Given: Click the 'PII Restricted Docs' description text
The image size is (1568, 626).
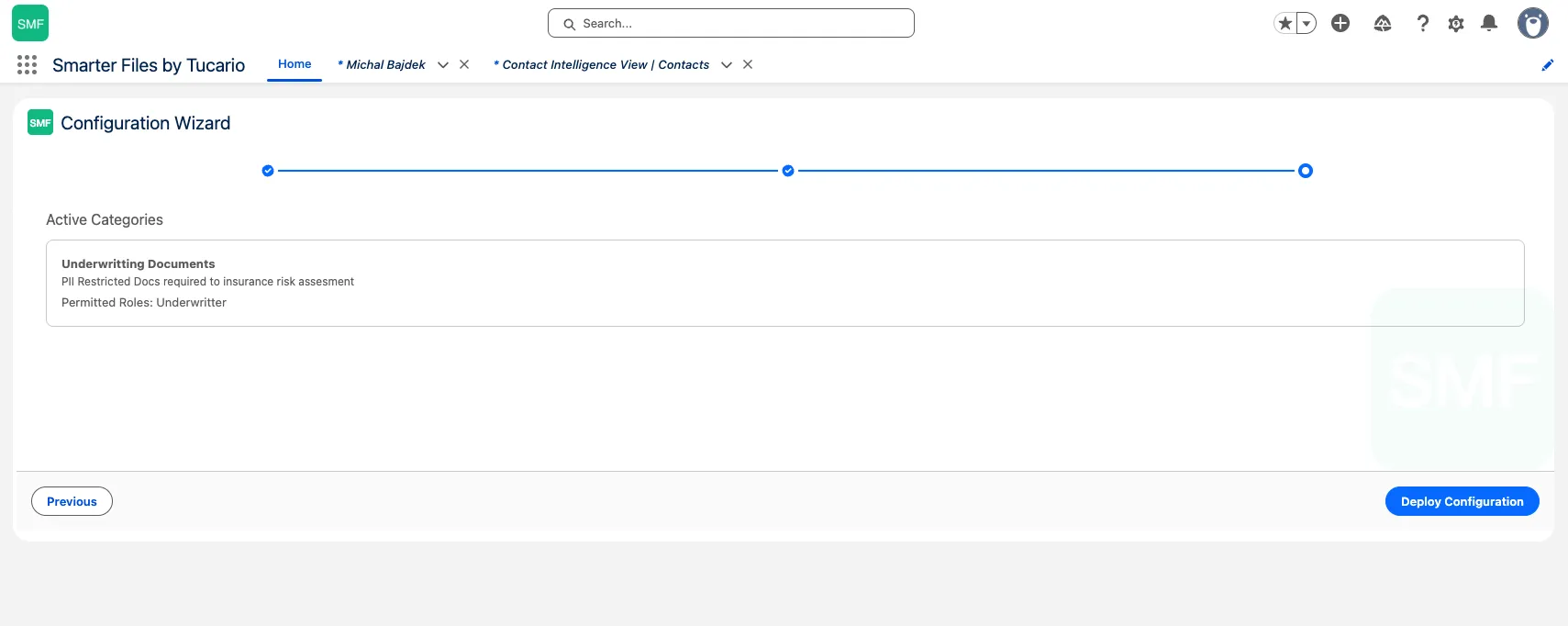Looking at the screenshot, I should pyautogui.click(x=207, y=282).
